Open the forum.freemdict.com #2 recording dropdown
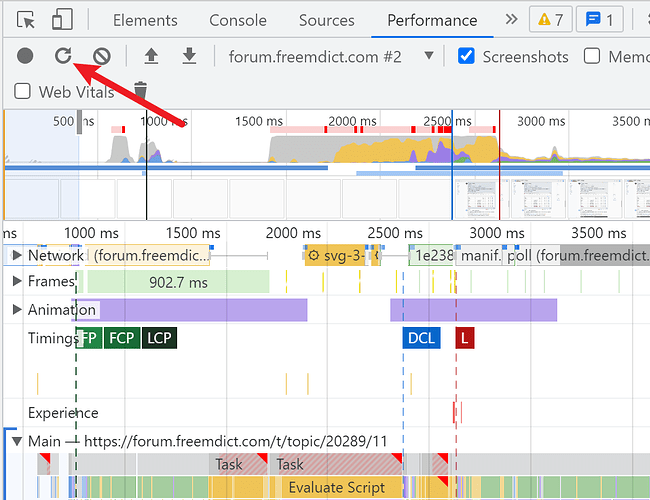Image resolution: width=650 pixels, height=500 pixels. 429,56
